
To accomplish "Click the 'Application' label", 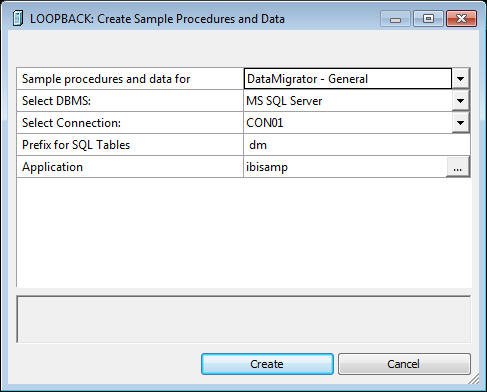I will 52,167.
